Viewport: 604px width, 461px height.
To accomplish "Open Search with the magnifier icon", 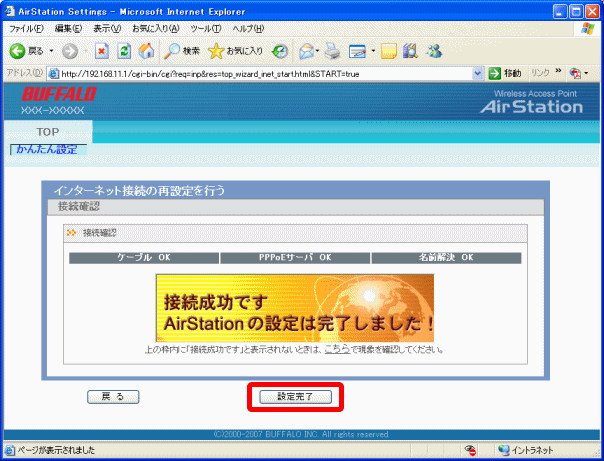I will [x=171, y=51].
